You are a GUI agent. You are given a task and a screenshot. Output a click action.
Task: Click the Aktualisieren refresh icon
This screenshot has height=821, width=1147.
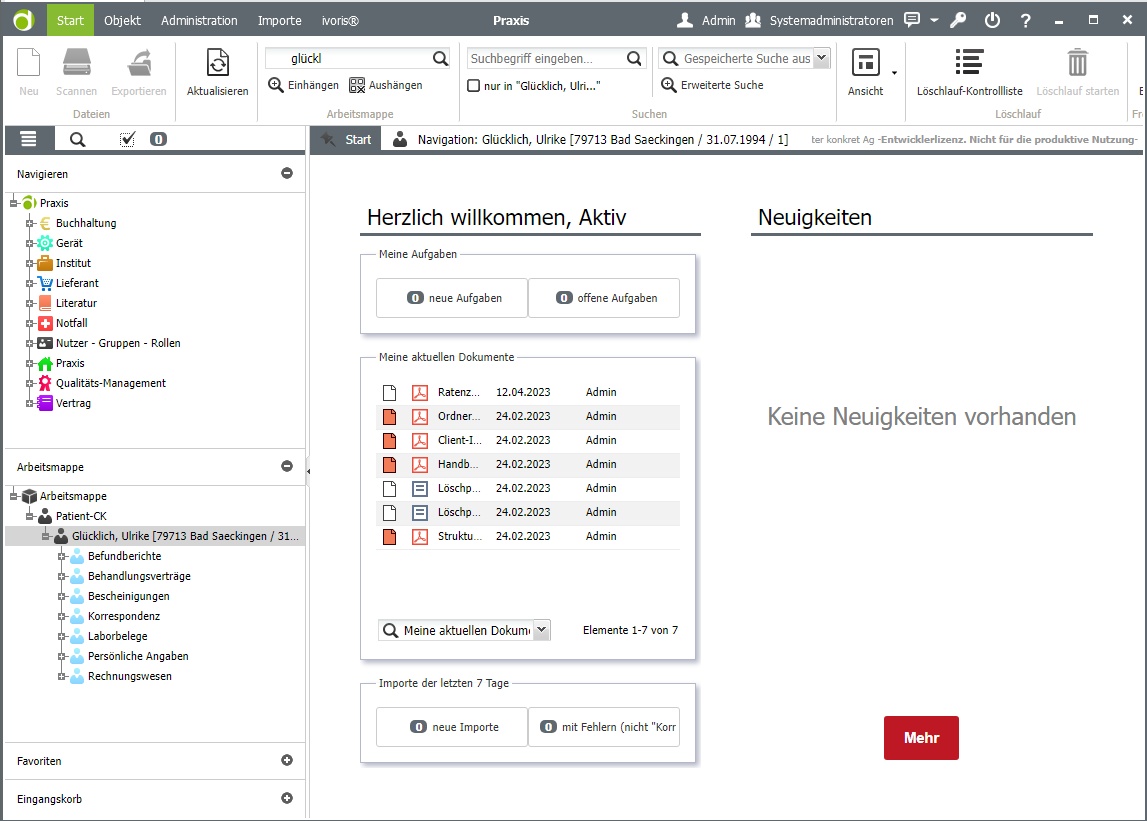click(x=217, y=64)
